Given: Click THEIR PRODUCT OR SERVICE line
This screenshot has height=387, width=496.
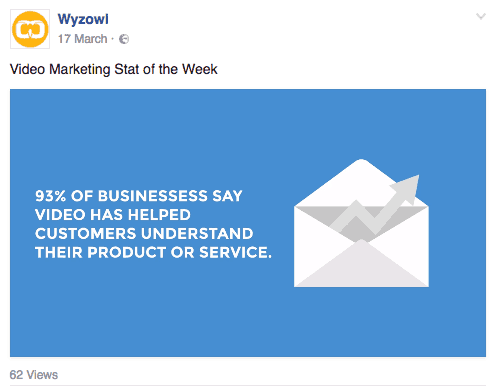Looking at the screenshot, I should 153,252.
